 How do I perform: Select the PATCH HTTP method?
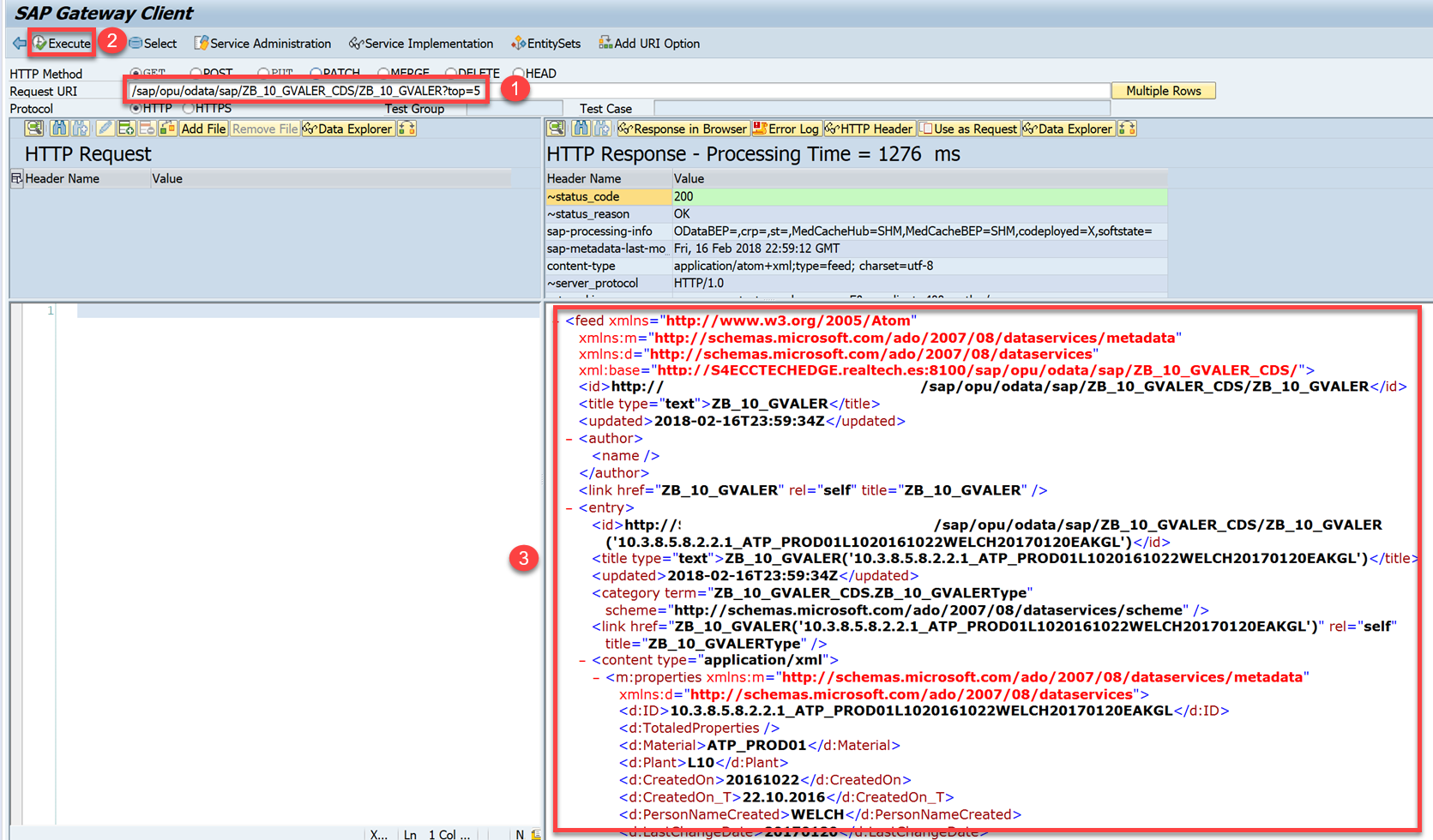316,73
